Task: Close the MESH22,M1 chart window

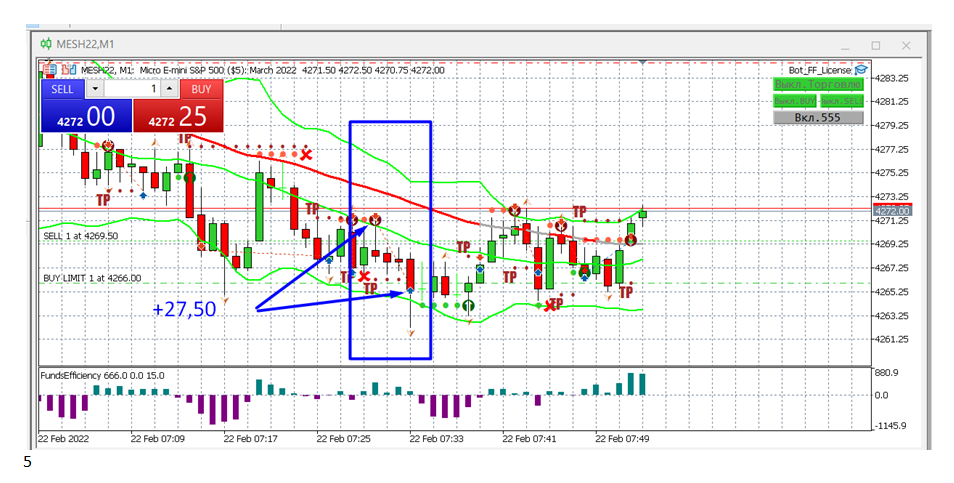Action: click(x=906, y=45)
